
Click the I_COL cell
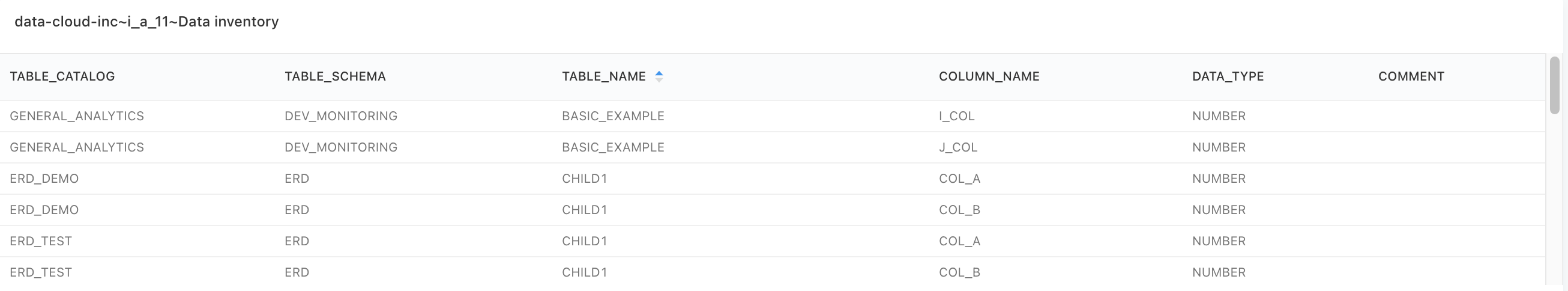tap(956, 116)
